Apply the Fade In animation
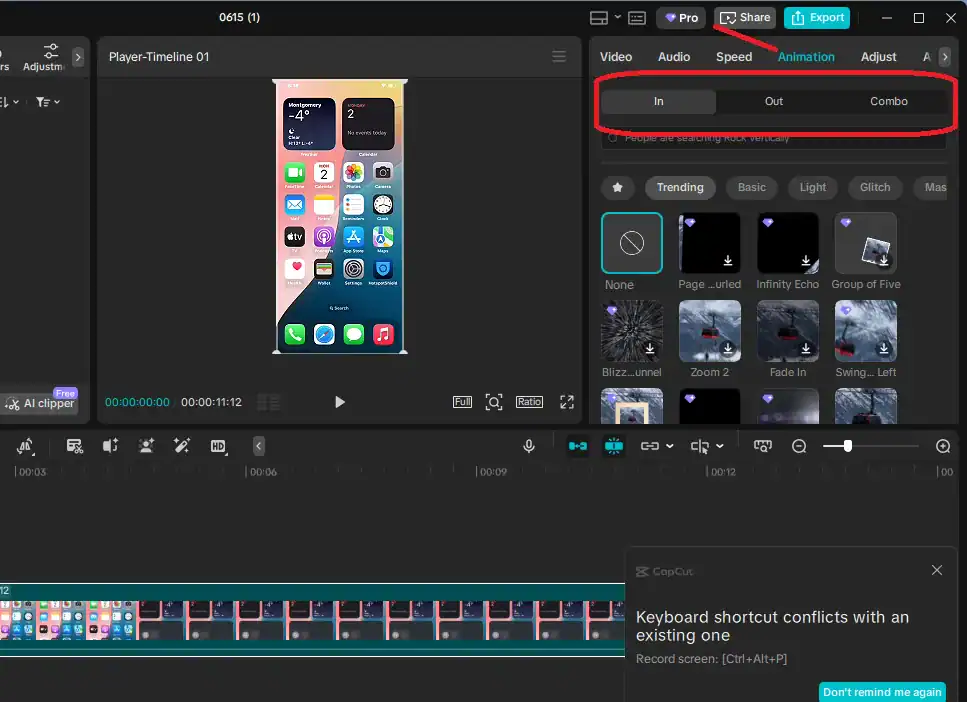 pyautogui.click(x=788, y=331)
